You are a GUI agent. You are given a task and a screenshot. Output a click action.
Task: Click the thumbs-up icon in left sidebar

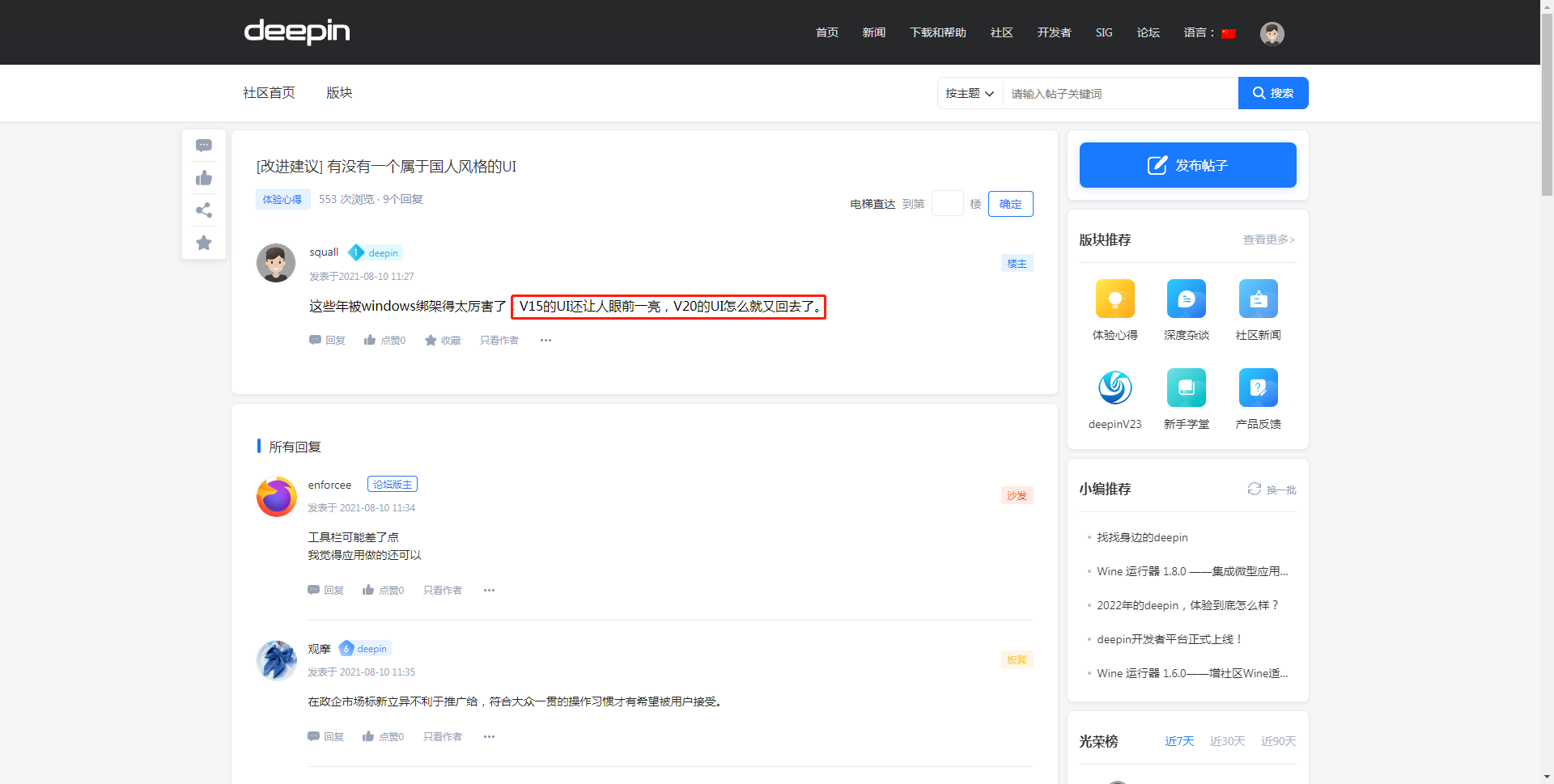point(204,178)
